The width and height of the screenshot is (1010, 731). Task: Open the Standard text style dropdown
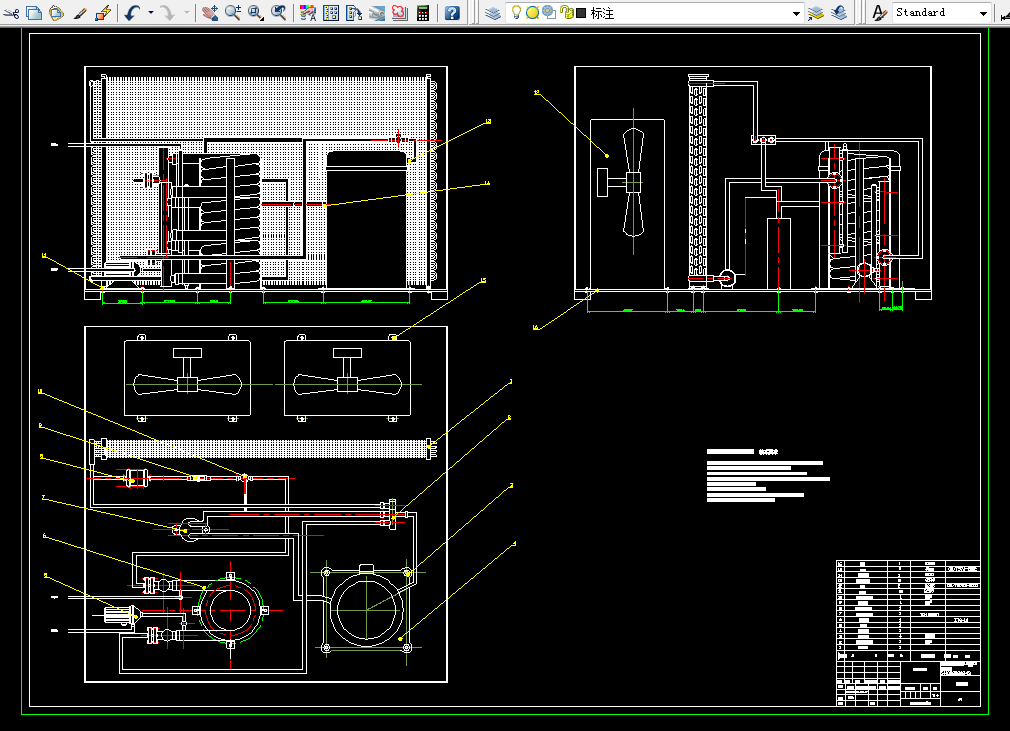[983, 13]
